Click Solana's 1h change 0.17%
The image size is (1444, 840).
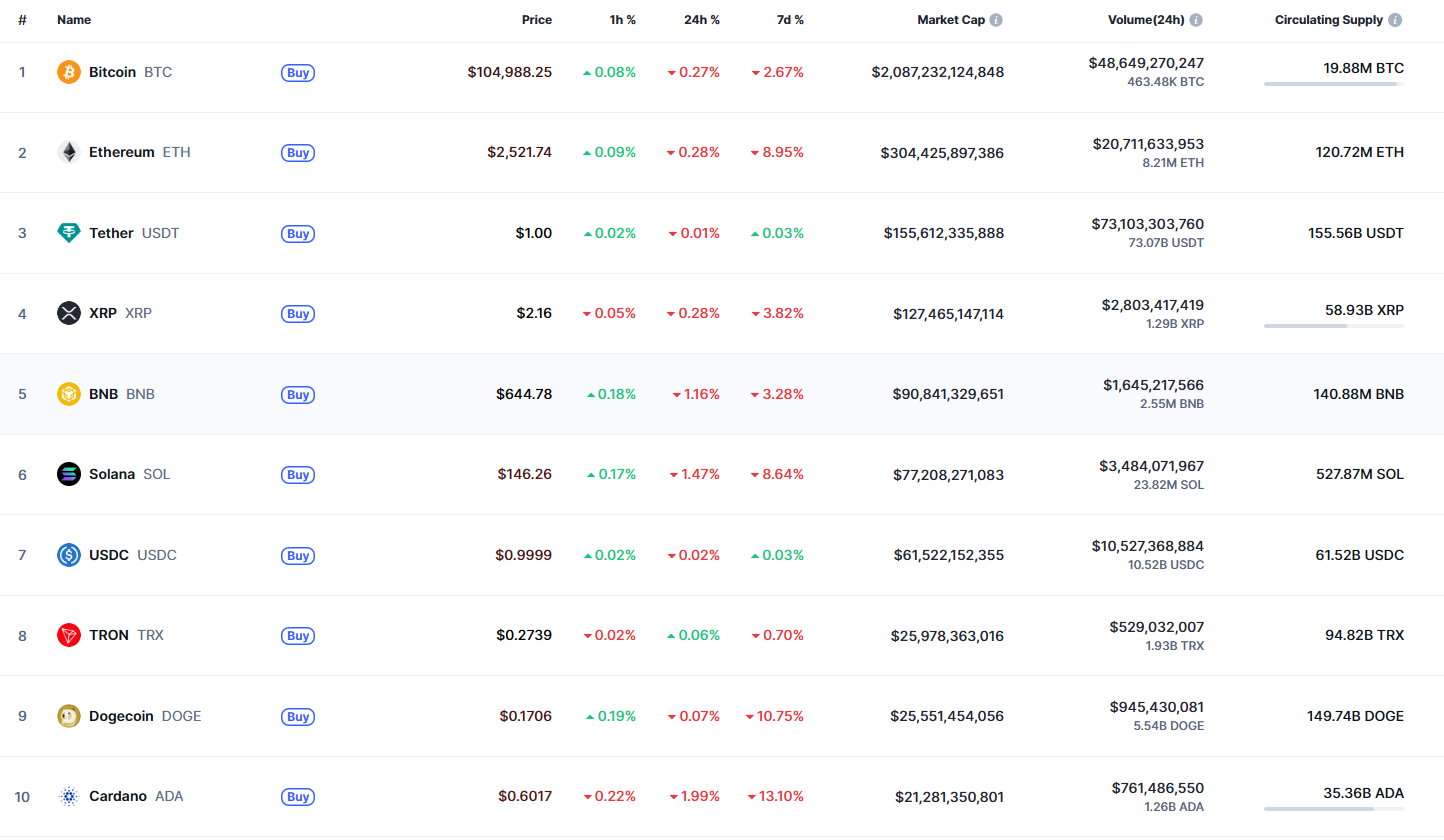(611, 475)
